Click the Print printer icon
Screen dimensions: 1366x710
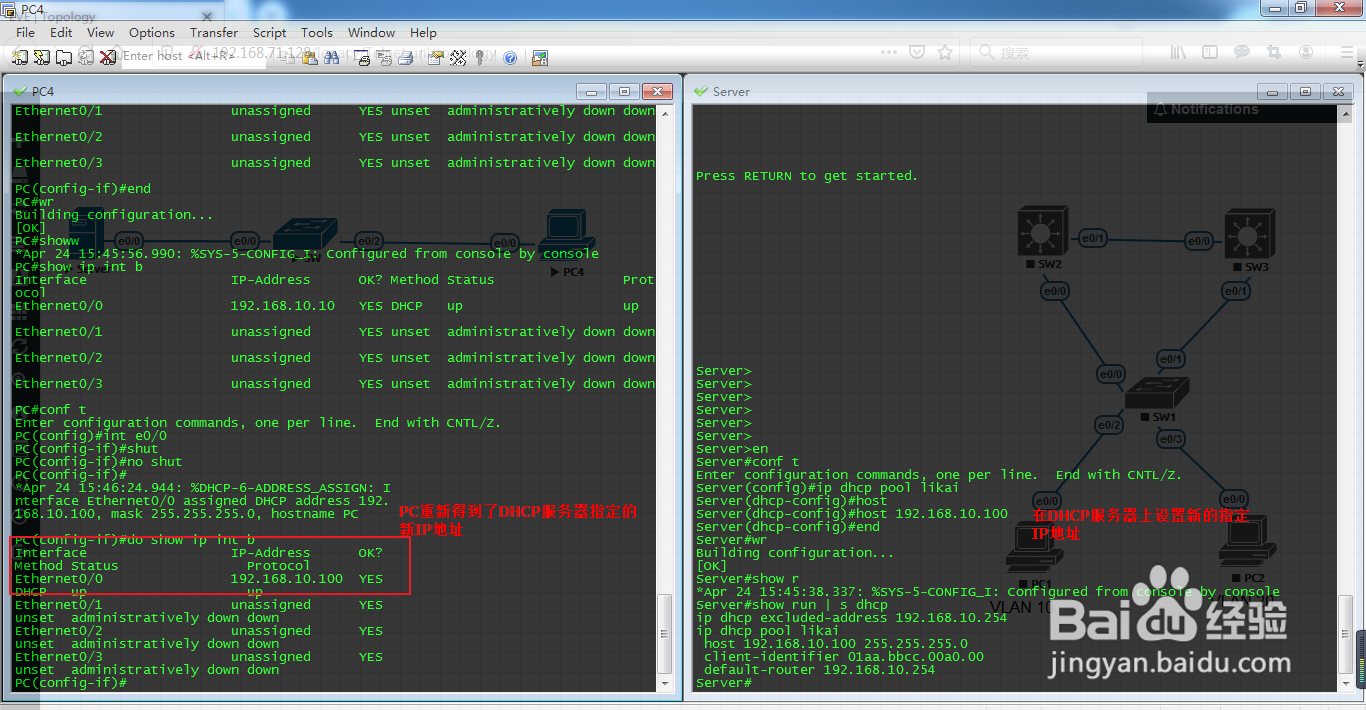[x=405, y=57]
